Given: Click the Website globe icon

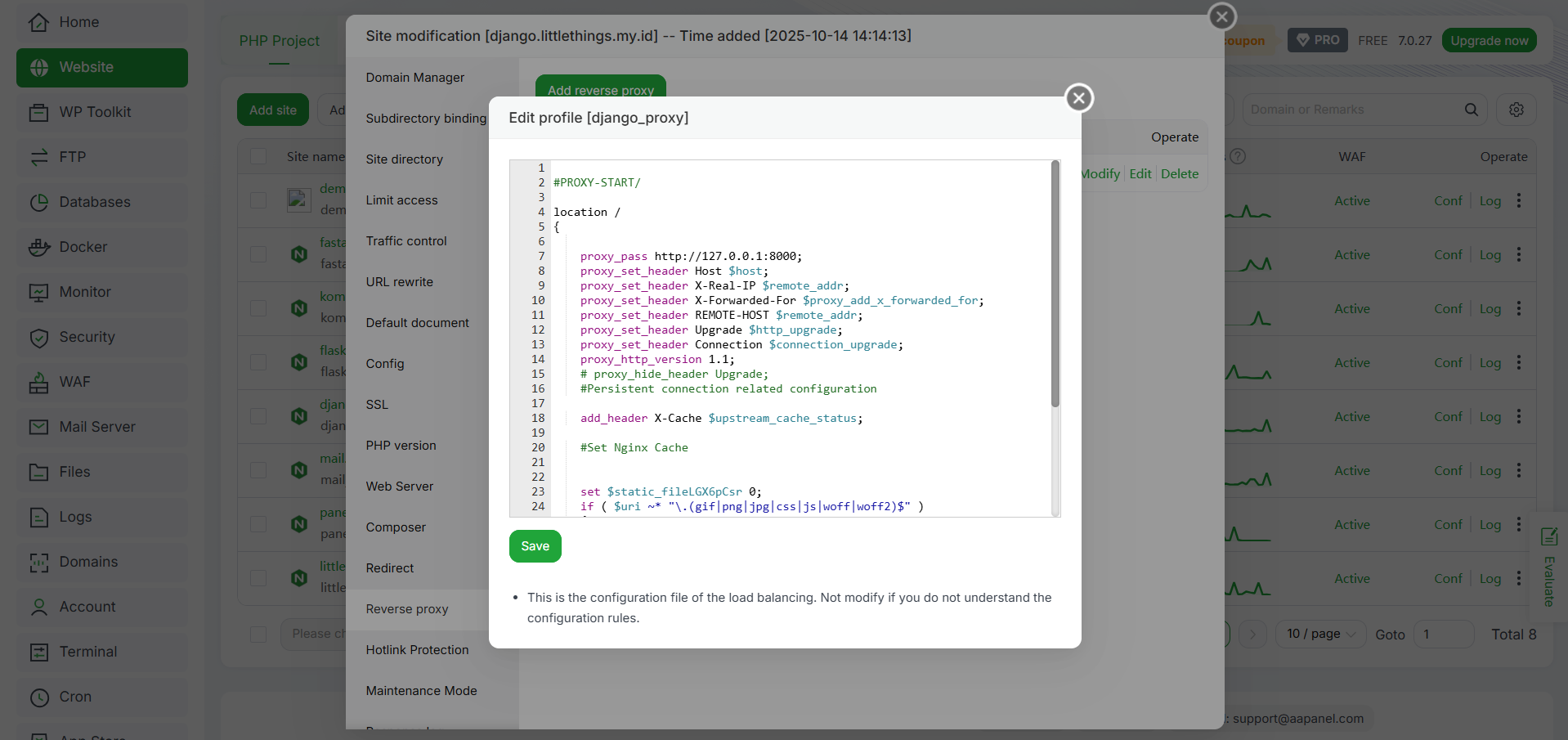Looking at the screenshot, I should click(38, 67).
